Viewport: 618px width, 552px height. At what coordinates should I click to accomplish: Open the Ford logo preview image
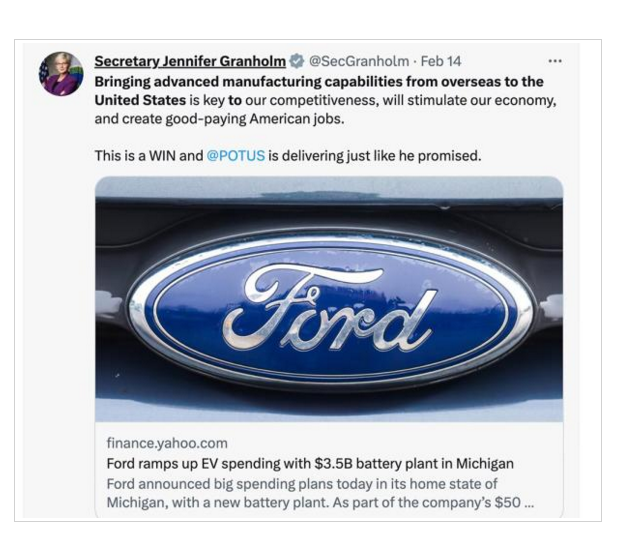pyautogui.click(x=329, y=299)
